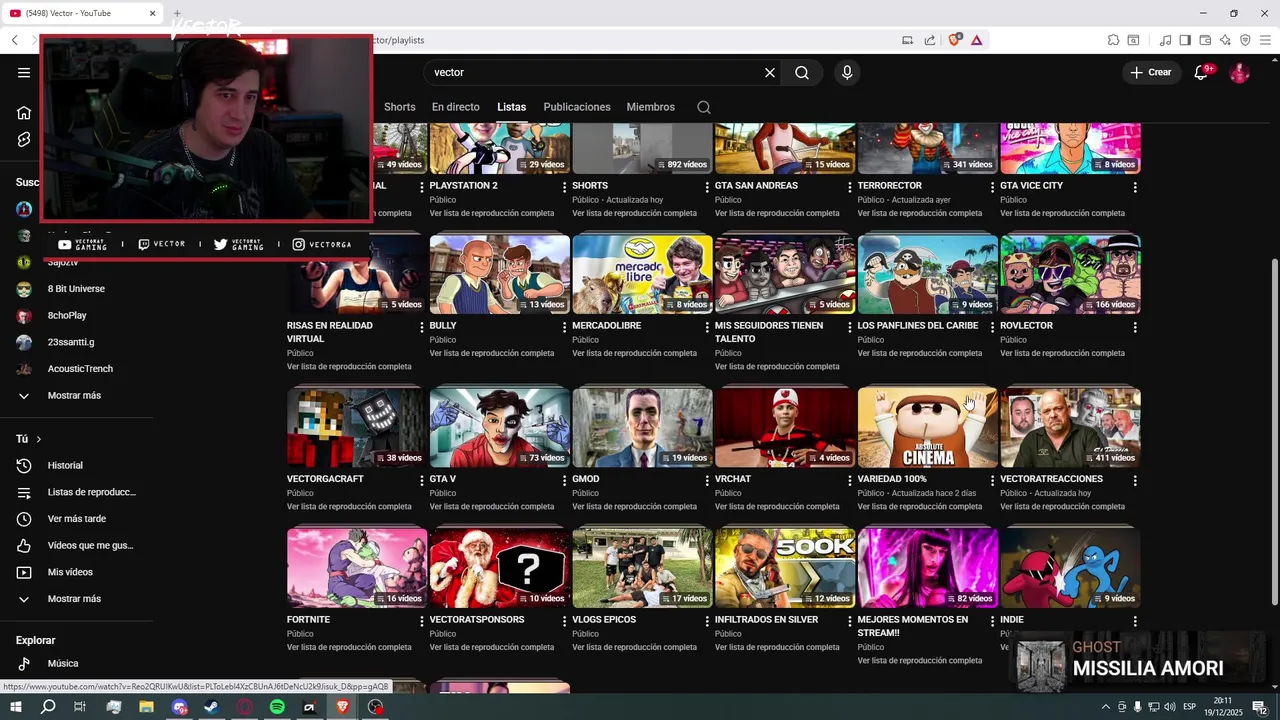Open the Shorts icon in the sidebar

(24, 139)
